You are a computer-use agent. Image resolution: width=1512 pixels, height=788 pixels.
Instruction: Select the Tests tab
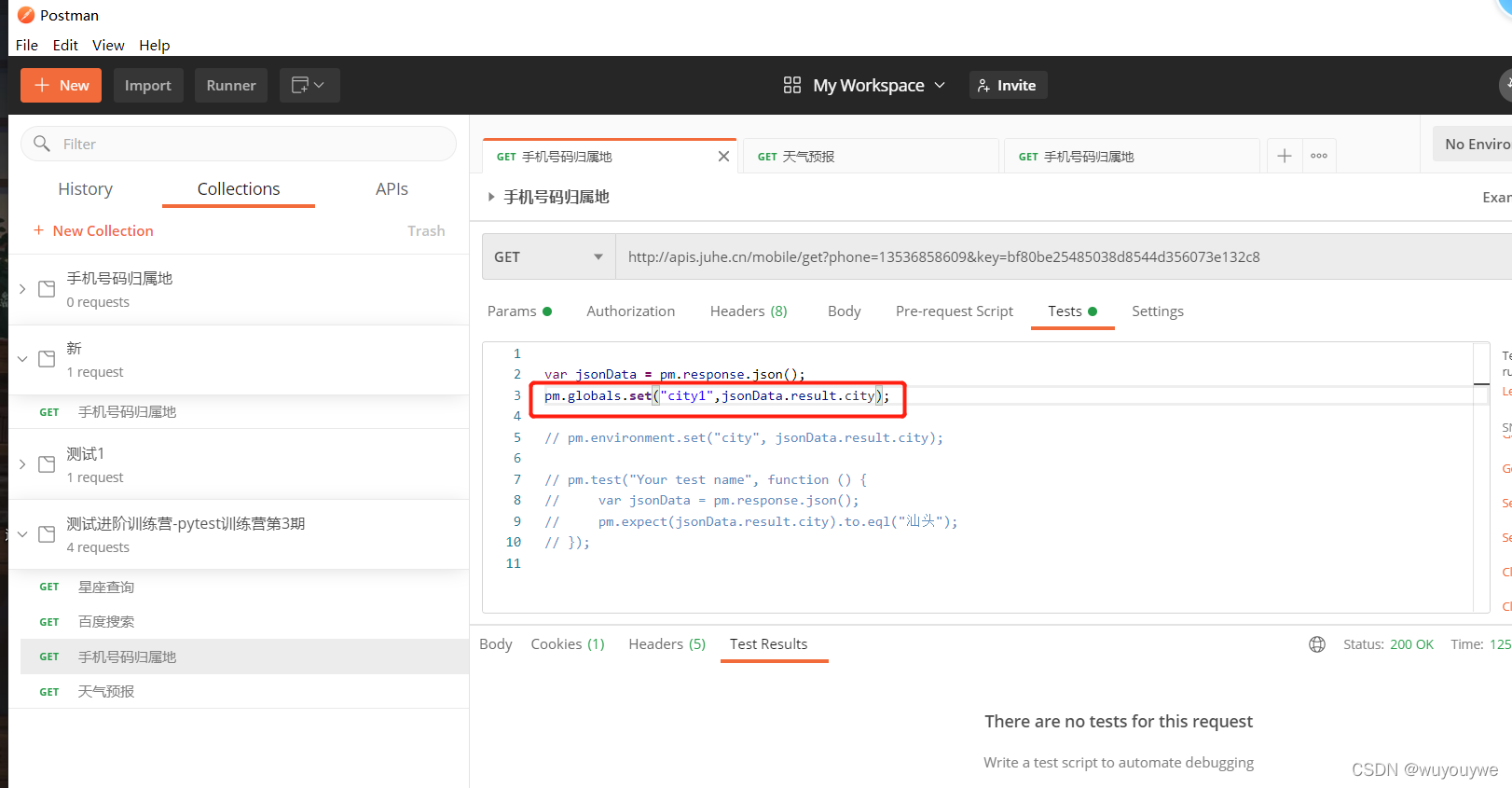(1072, 311)
